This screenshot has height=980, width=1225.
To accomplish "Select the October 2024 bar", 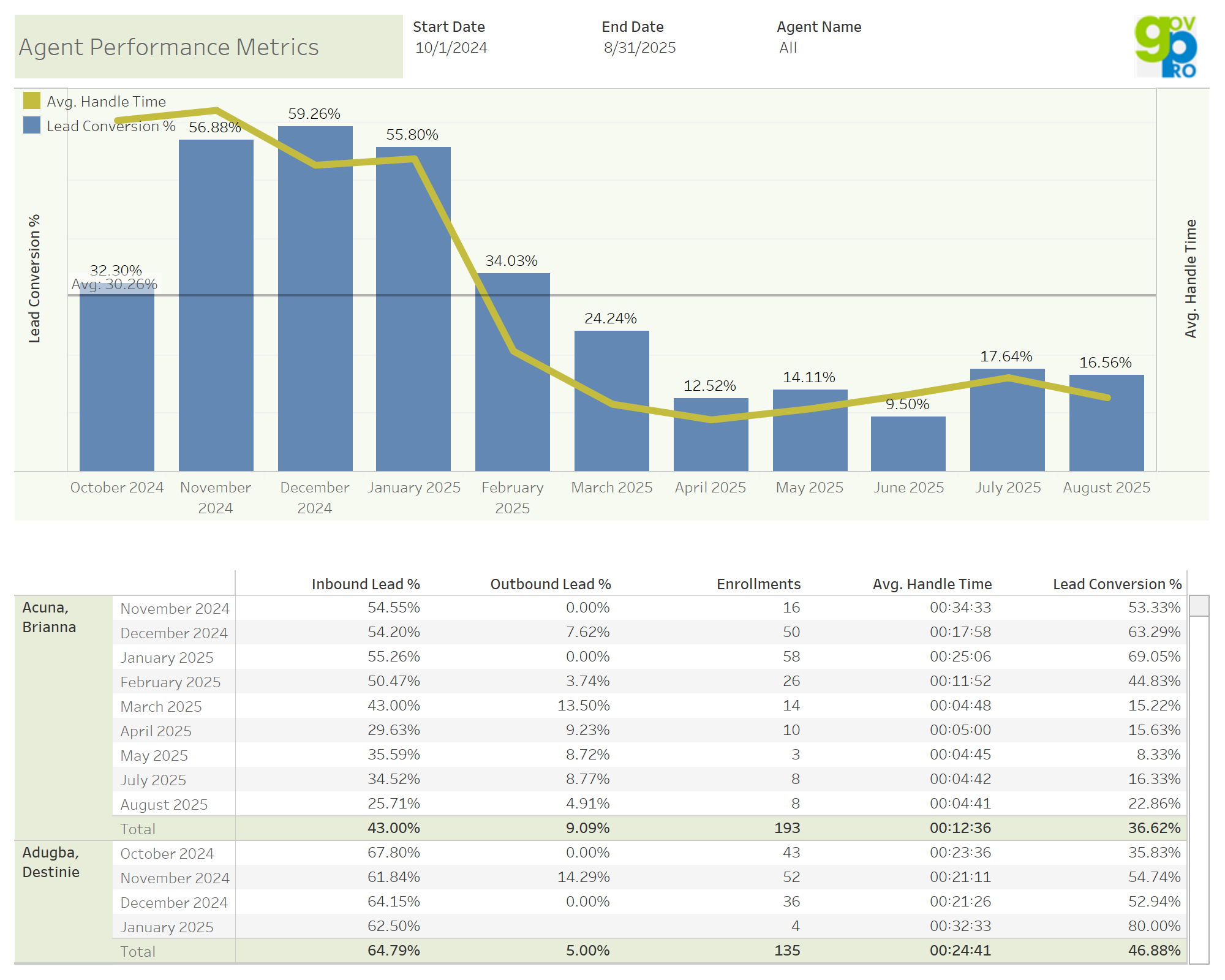I will pos(116,392).
